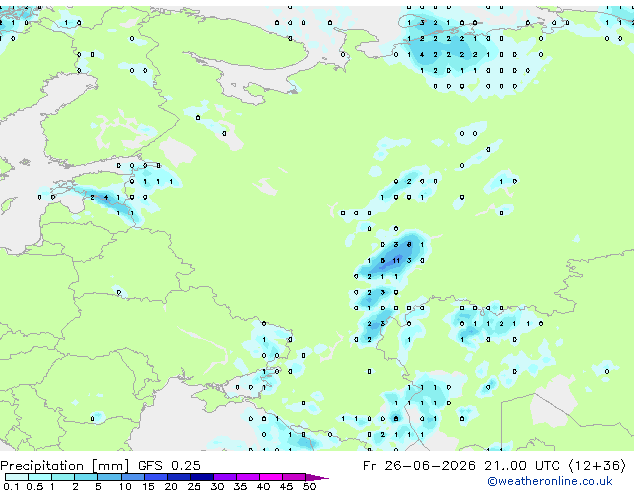Image resolution: width=634 pixels, height=490 pixels.
Task: Select the 35–40 mm violet legend swatch
Action: coord(247,477)
